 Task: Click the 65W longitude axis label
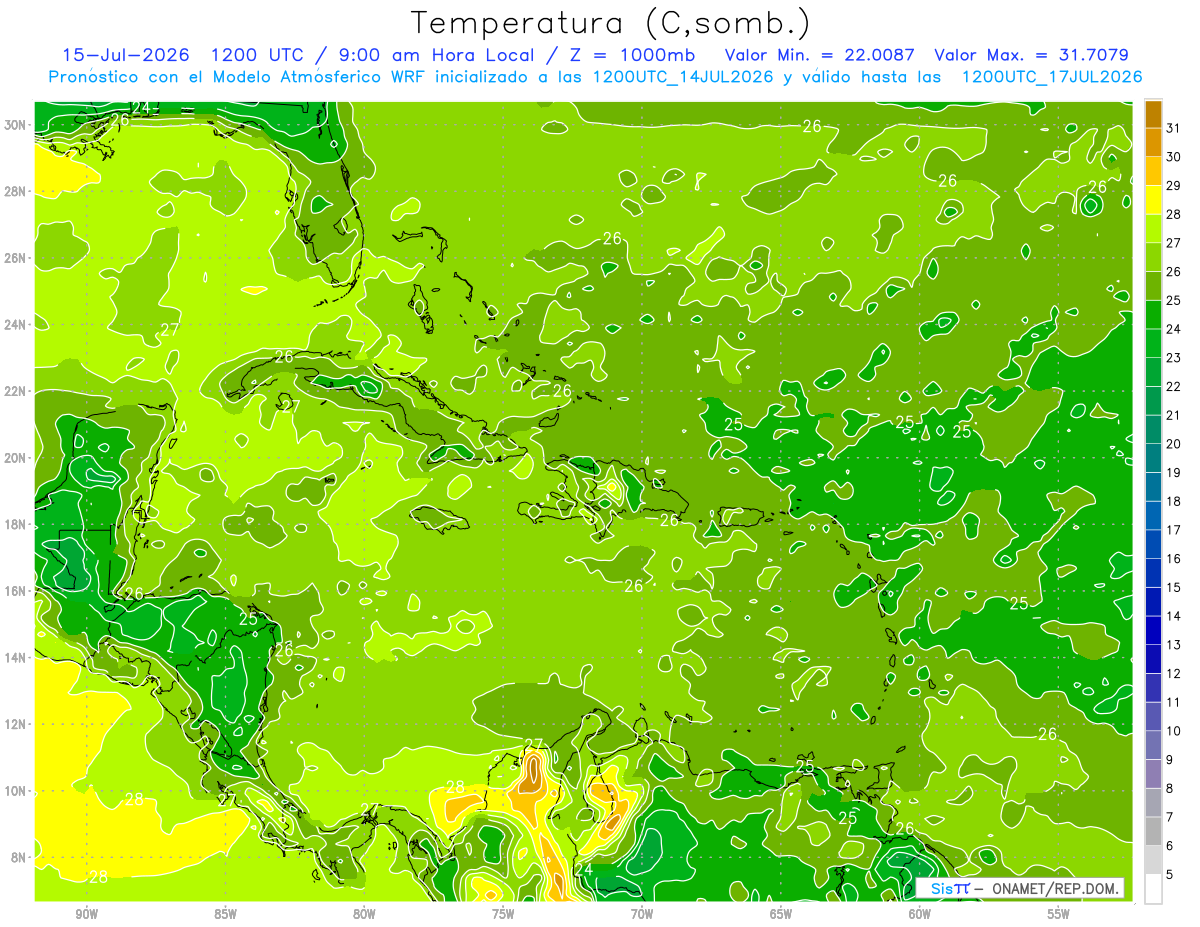pyautogui.click(x=781, y=914)
